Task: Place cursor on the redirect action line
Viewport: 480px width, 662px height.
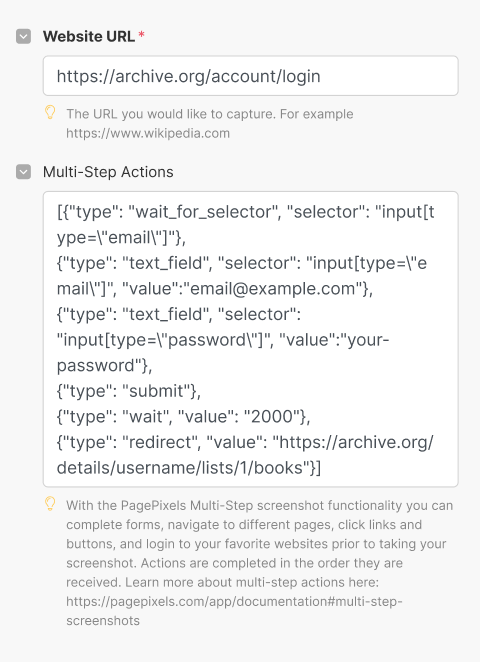Action: pyautogui.click(x=245, y=455)
